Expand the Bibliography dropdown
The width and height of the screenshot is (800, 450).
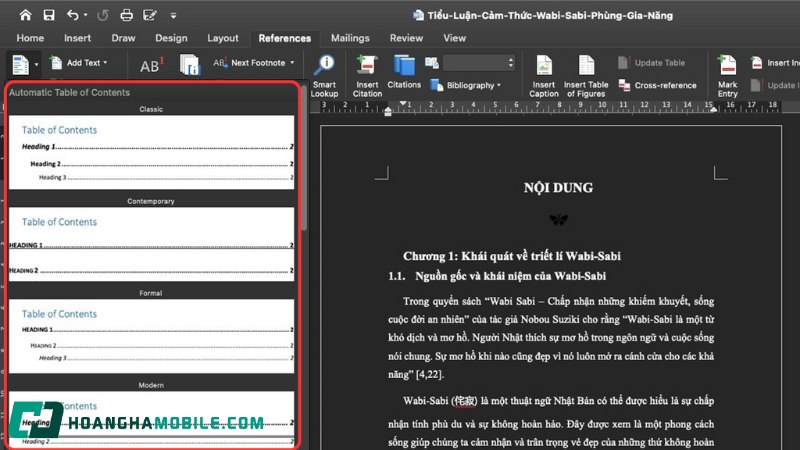[499, 86]
